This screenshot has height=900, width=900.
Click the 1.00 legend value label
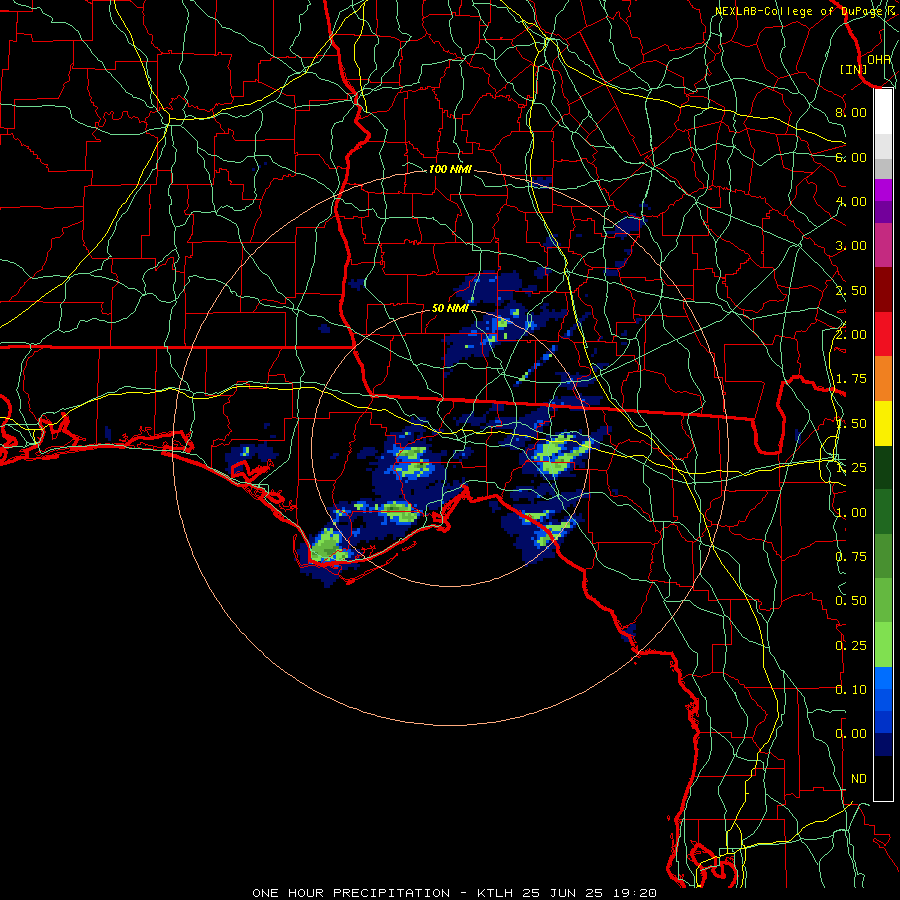pos(851,513)
